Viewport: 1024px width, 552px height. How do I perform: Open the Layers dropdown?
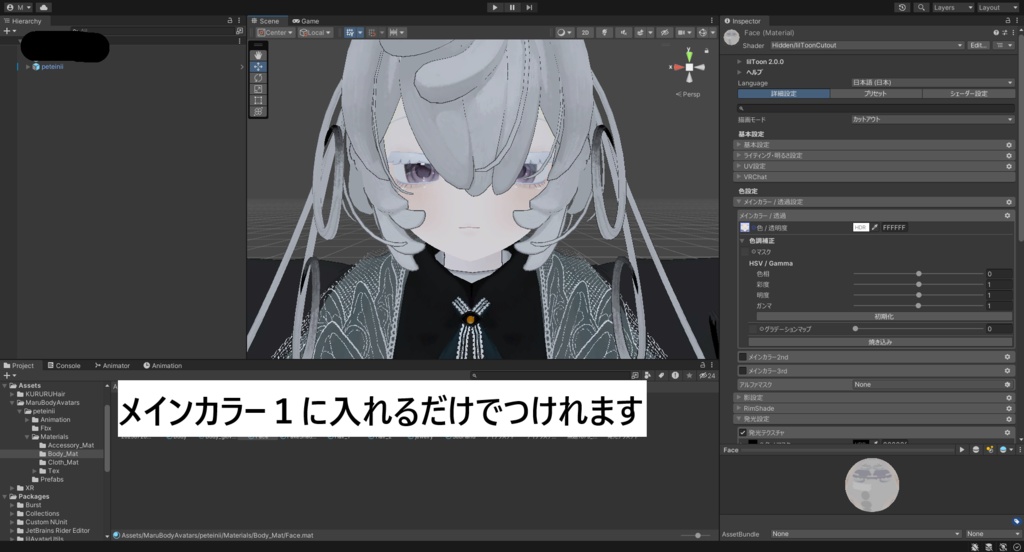pos(953,7)
